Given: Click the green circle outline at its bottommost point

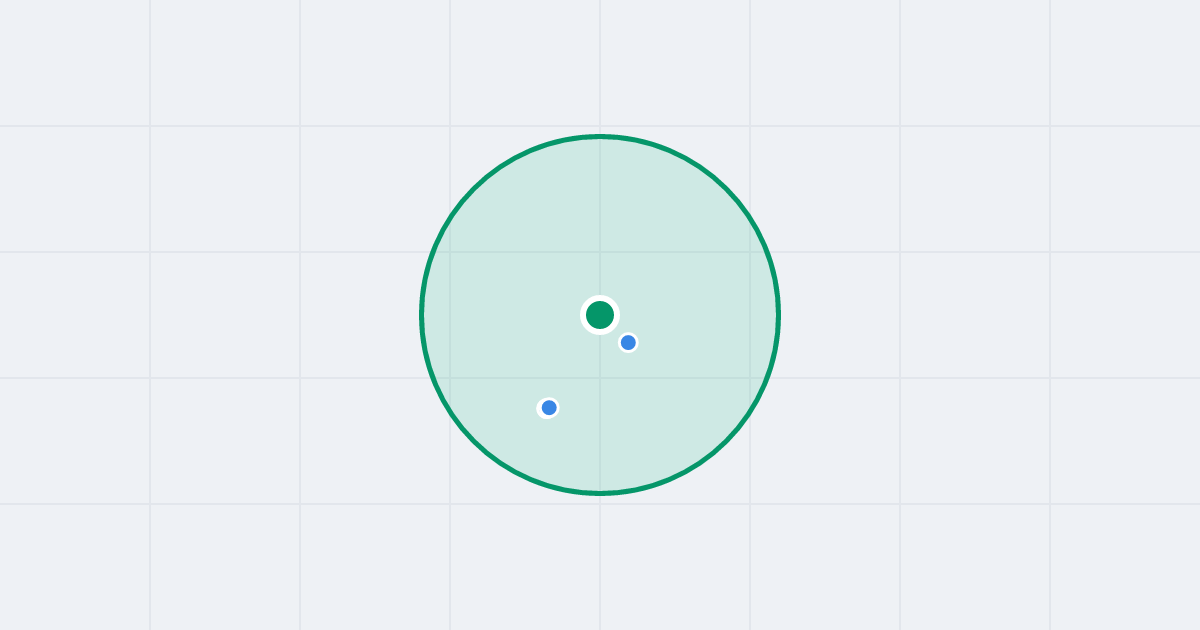Looking at the screenshot, I should tap(600, 493).
